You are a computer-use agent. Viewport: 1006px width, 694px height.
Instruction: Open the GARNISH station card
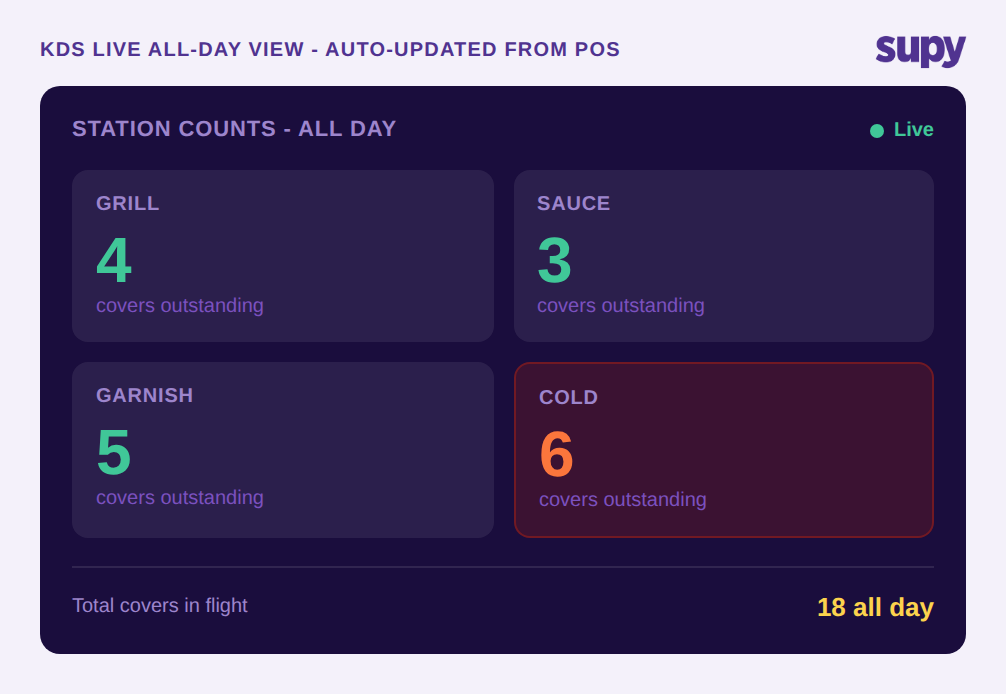tap(283, 450)
